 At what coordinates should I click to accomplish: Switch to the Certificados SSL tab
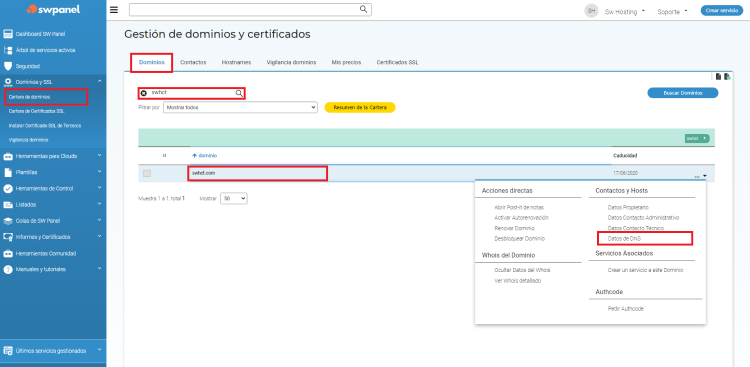coord(397,63)
